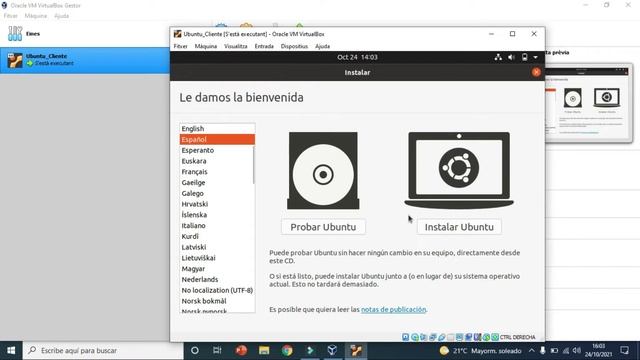Select Galego in the language list
Image resolution: width=640 pixels, height=360 pixels.
217,193
